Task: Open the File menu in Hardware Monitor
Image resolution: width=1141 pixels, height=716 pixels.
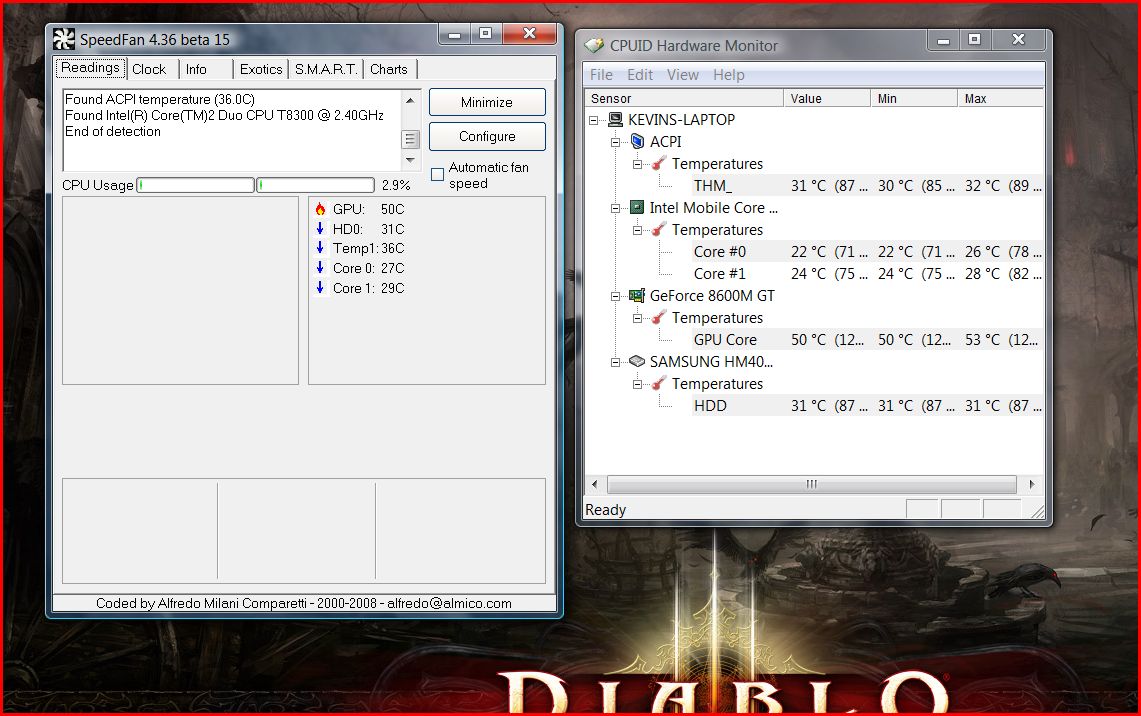Action: pos(601,75)
